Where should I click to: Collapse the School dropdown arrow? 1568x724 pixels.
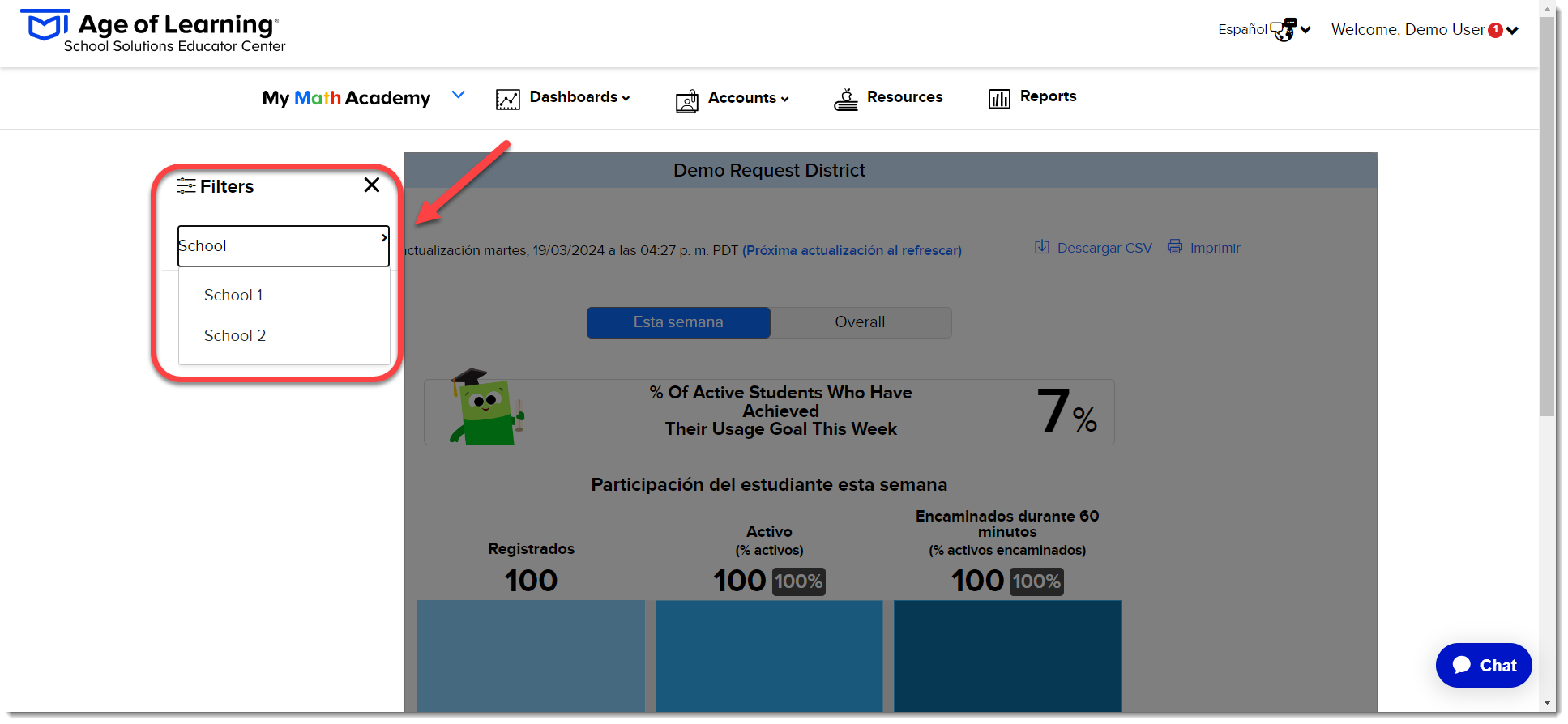click(383, 237)
